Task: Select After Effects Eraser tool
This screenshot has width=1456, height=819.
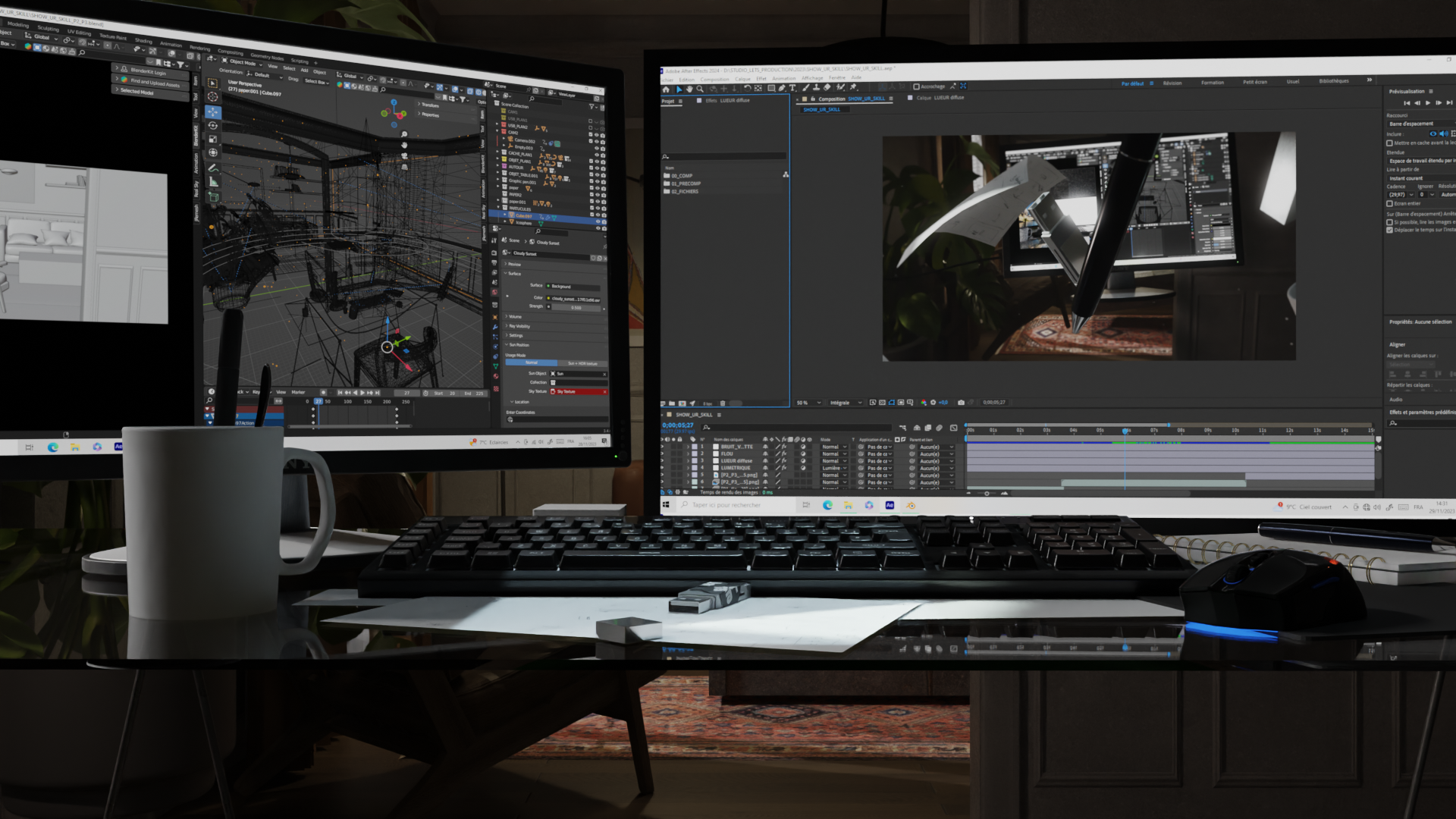Action: pos(827,87)
